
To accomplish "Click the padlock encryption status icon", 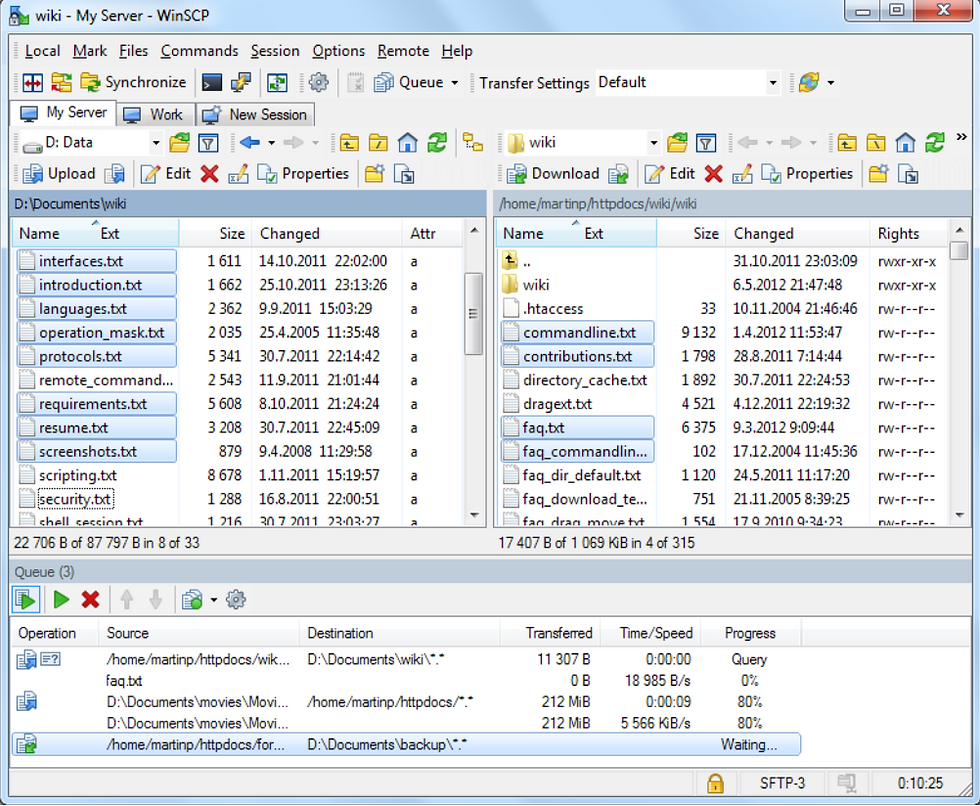I will 715,784.
